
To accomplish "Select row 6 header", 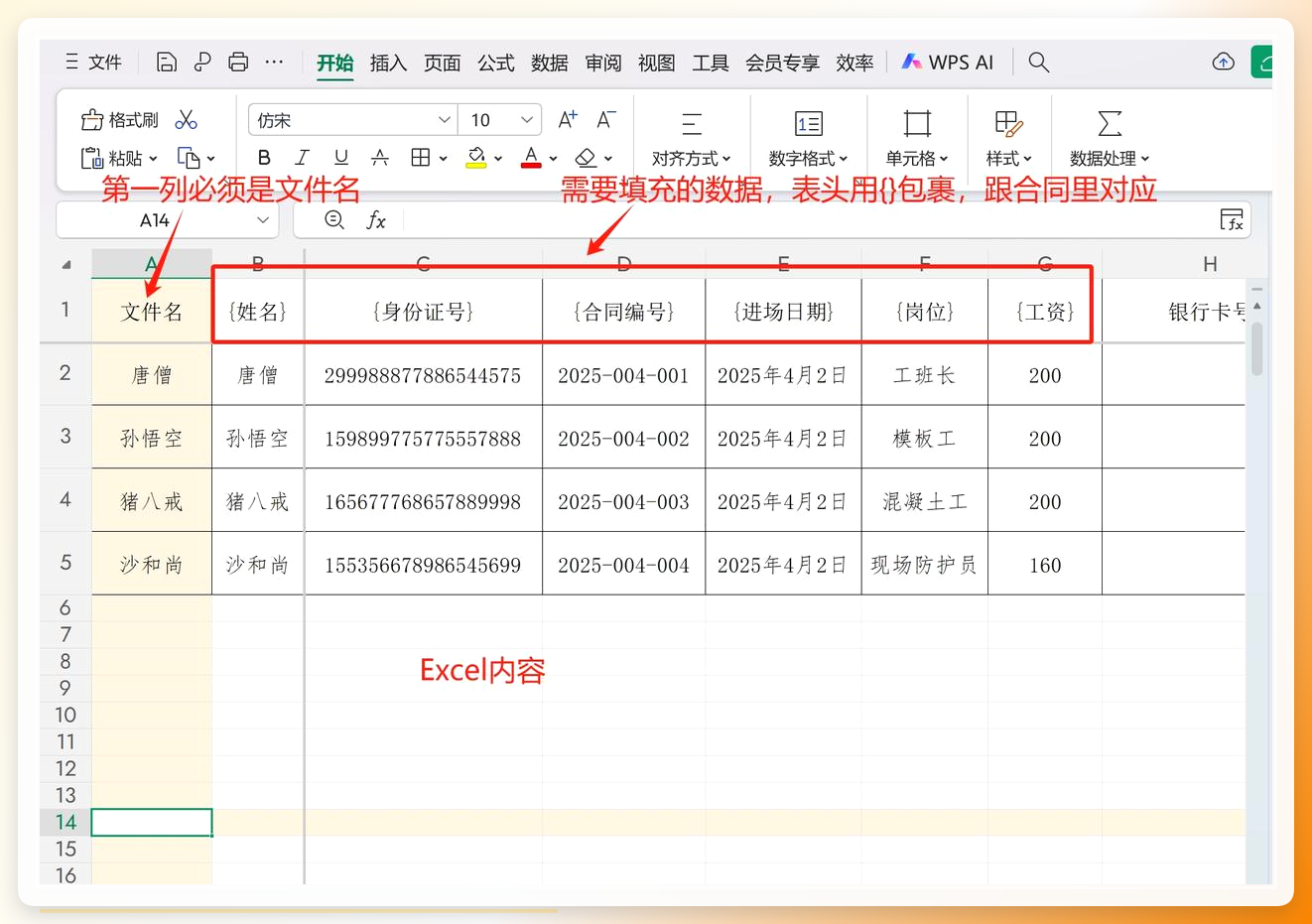I will coord(66,607).
